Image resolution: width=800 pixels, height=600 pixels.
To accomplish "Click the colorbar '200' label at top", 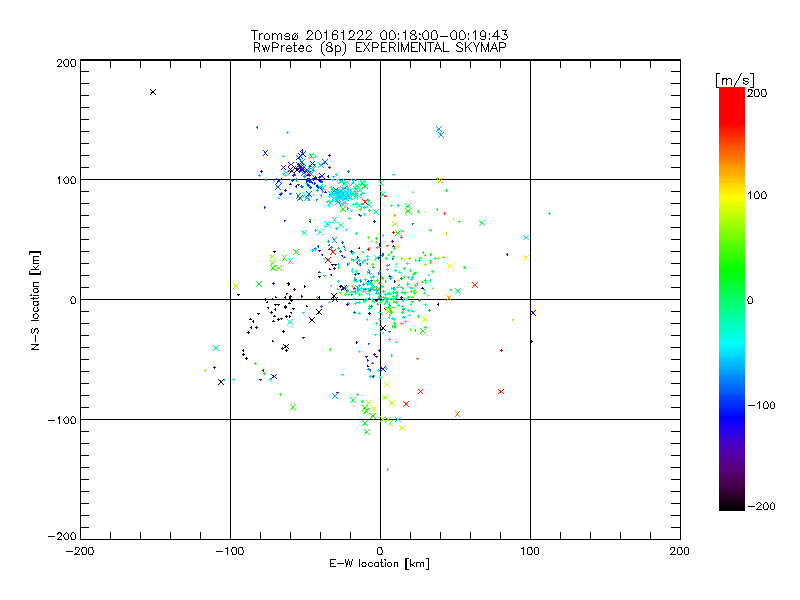I will [757, 93].
